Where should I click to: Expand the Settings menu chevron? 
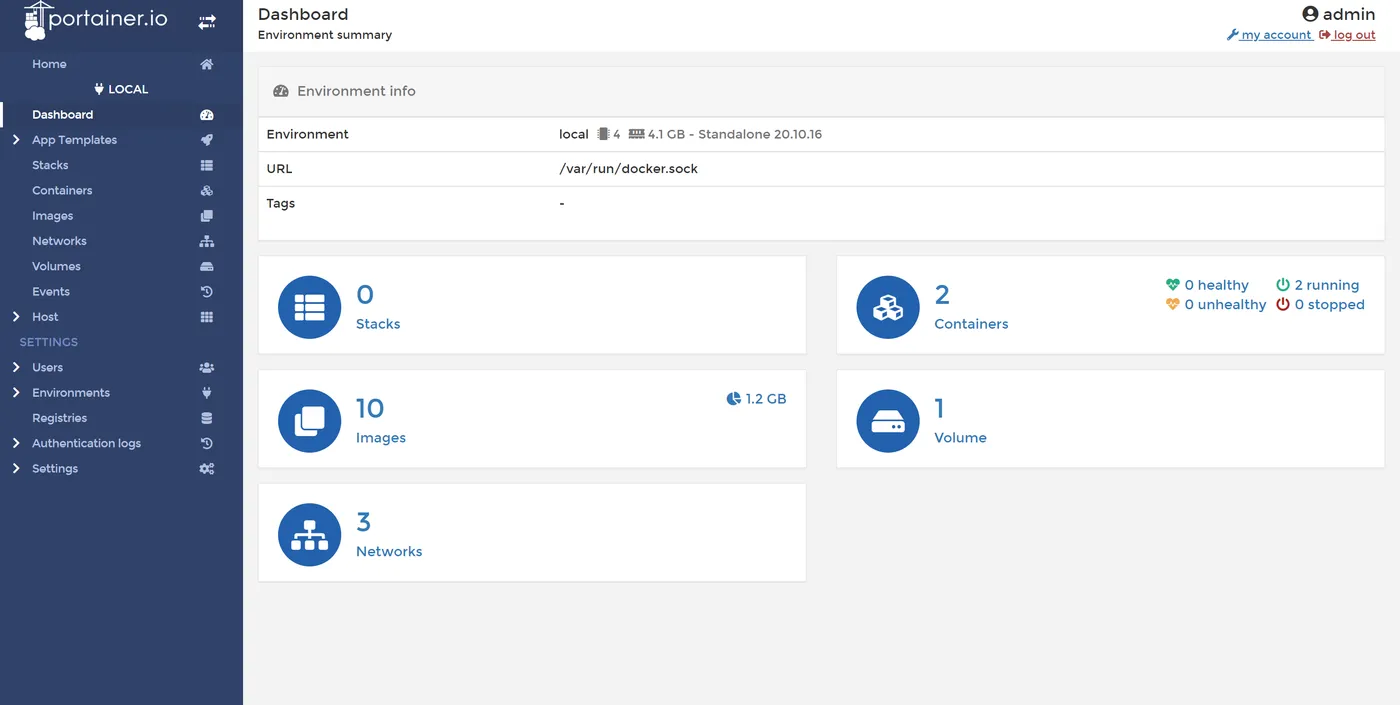tap(16, 469)
